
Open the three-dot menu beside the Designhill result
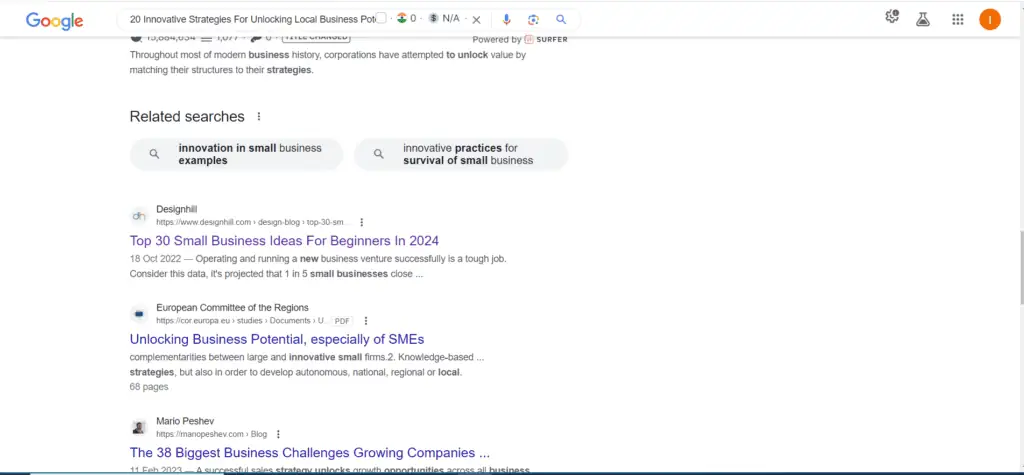pyautogui.click(x=362, y=222)
